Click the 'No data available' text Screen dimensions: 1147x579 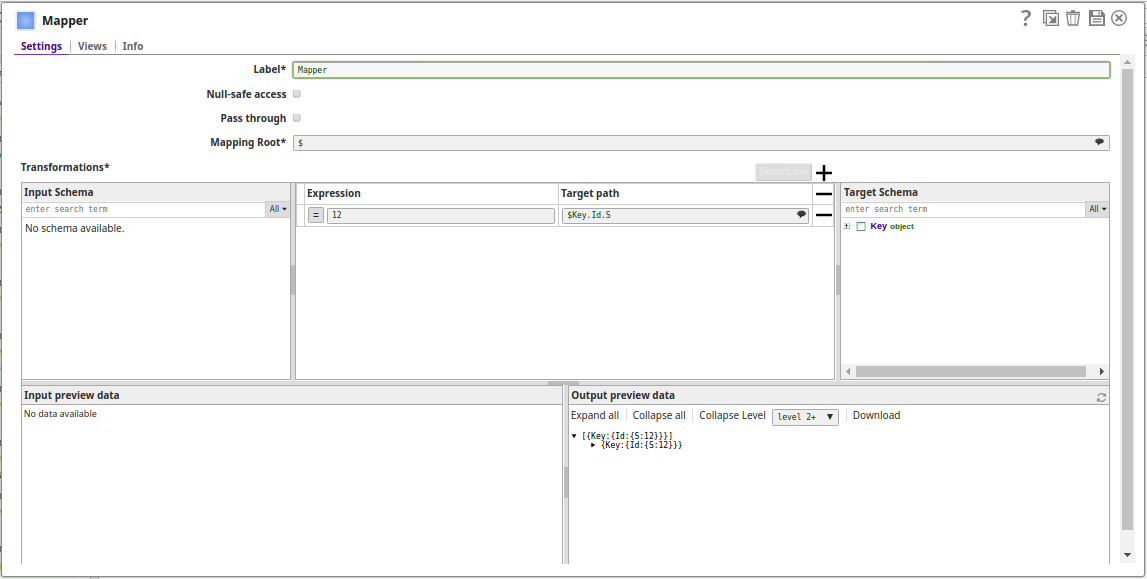tap(61, 414)
